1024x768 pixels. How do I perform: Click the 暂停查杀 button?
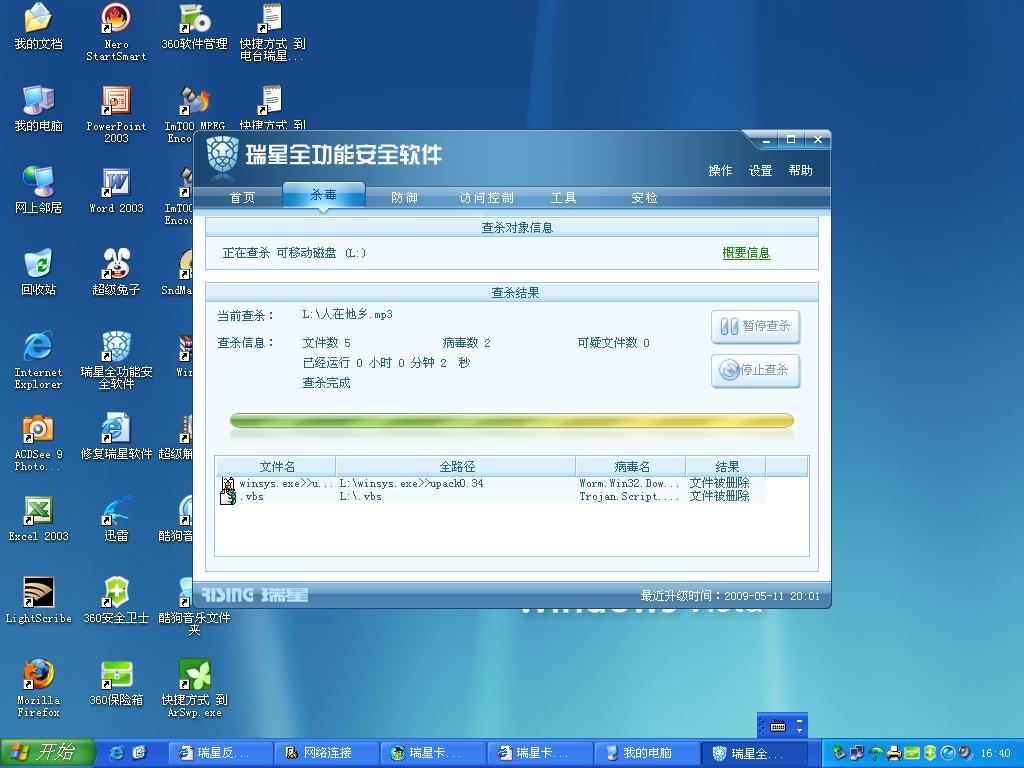click(756, 326)
